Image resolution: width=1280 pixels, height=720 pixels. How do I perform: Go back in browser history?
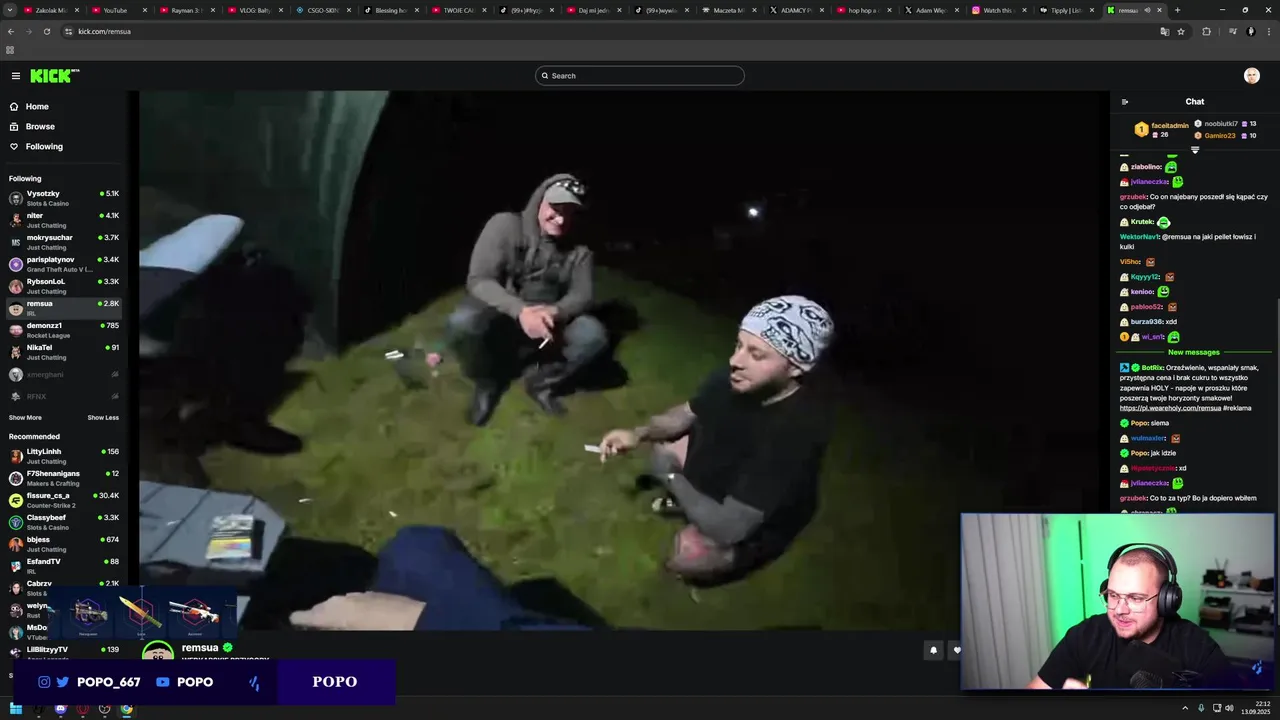11,31
